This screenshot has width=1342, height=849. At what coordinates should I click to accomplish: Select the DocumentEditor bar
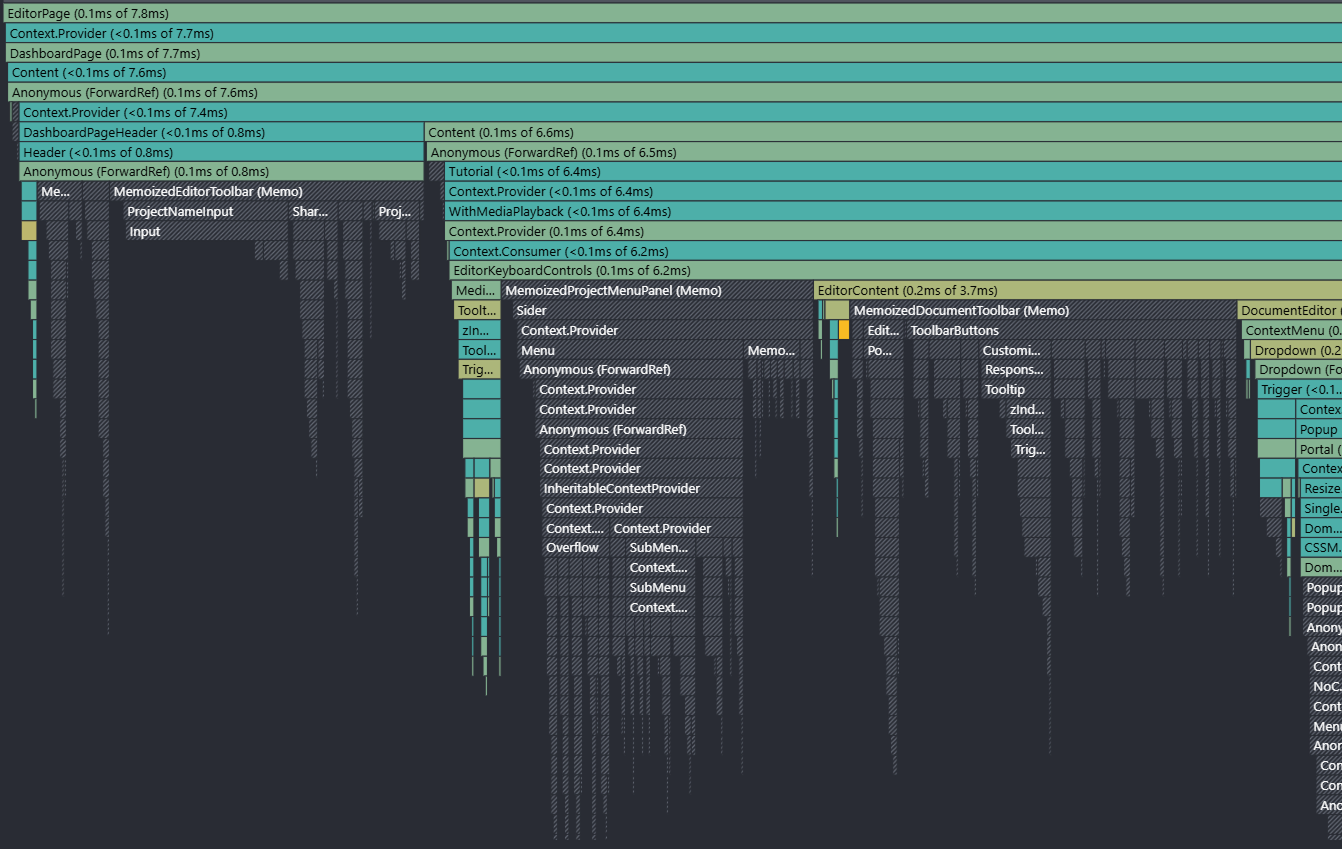click(1289, 310)
